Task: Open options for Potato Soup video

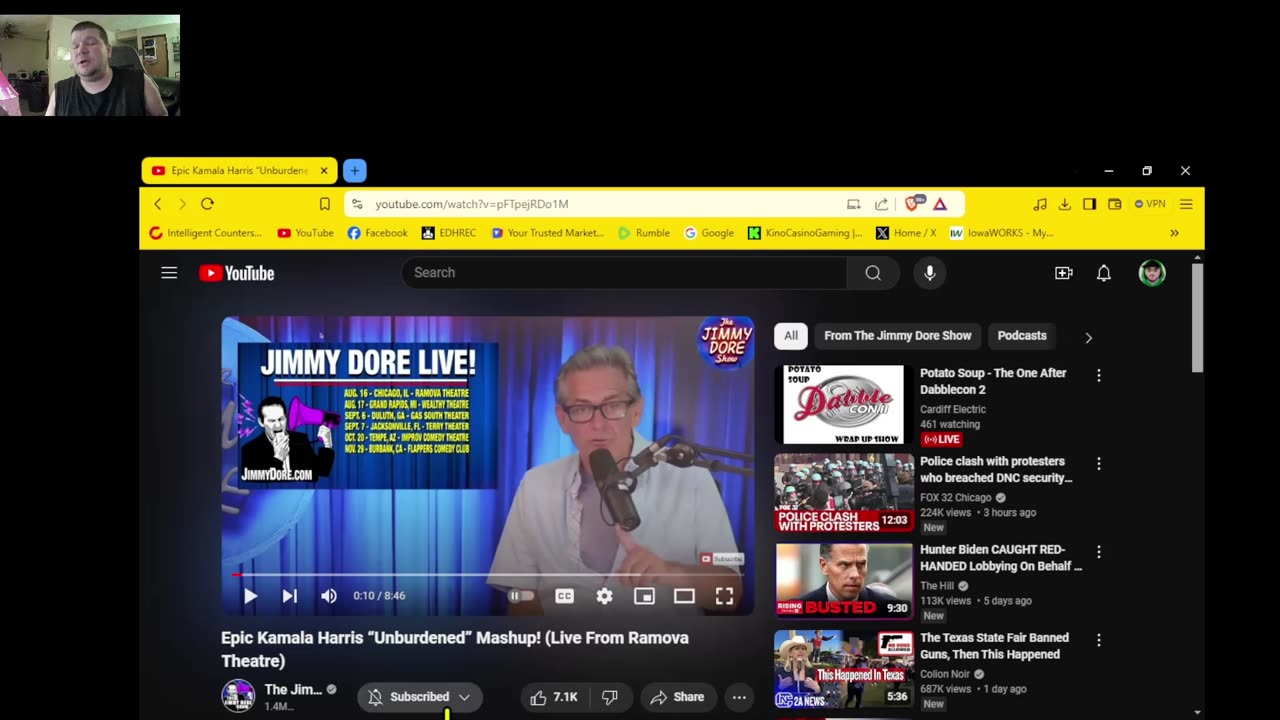Action: pos(1099,375)
